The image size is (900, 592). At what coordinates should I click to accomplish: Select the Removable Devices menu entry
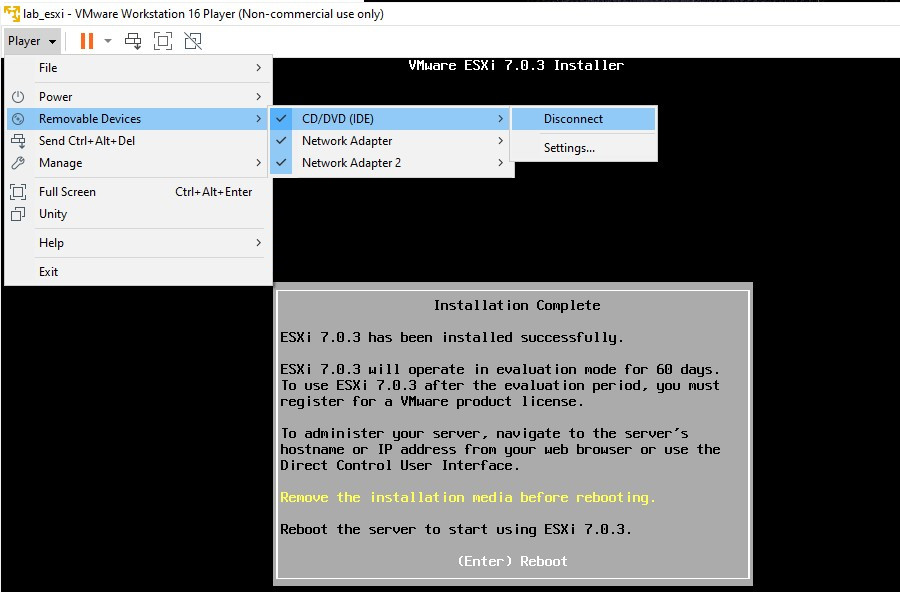pyautogui.click(x=138, y=119)
